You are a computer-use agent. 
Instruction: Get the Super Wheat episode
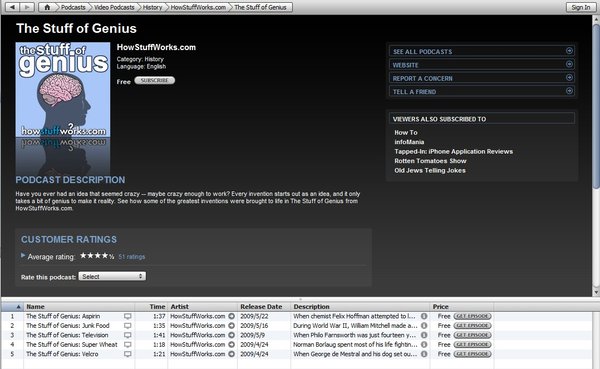coord(473,345)
